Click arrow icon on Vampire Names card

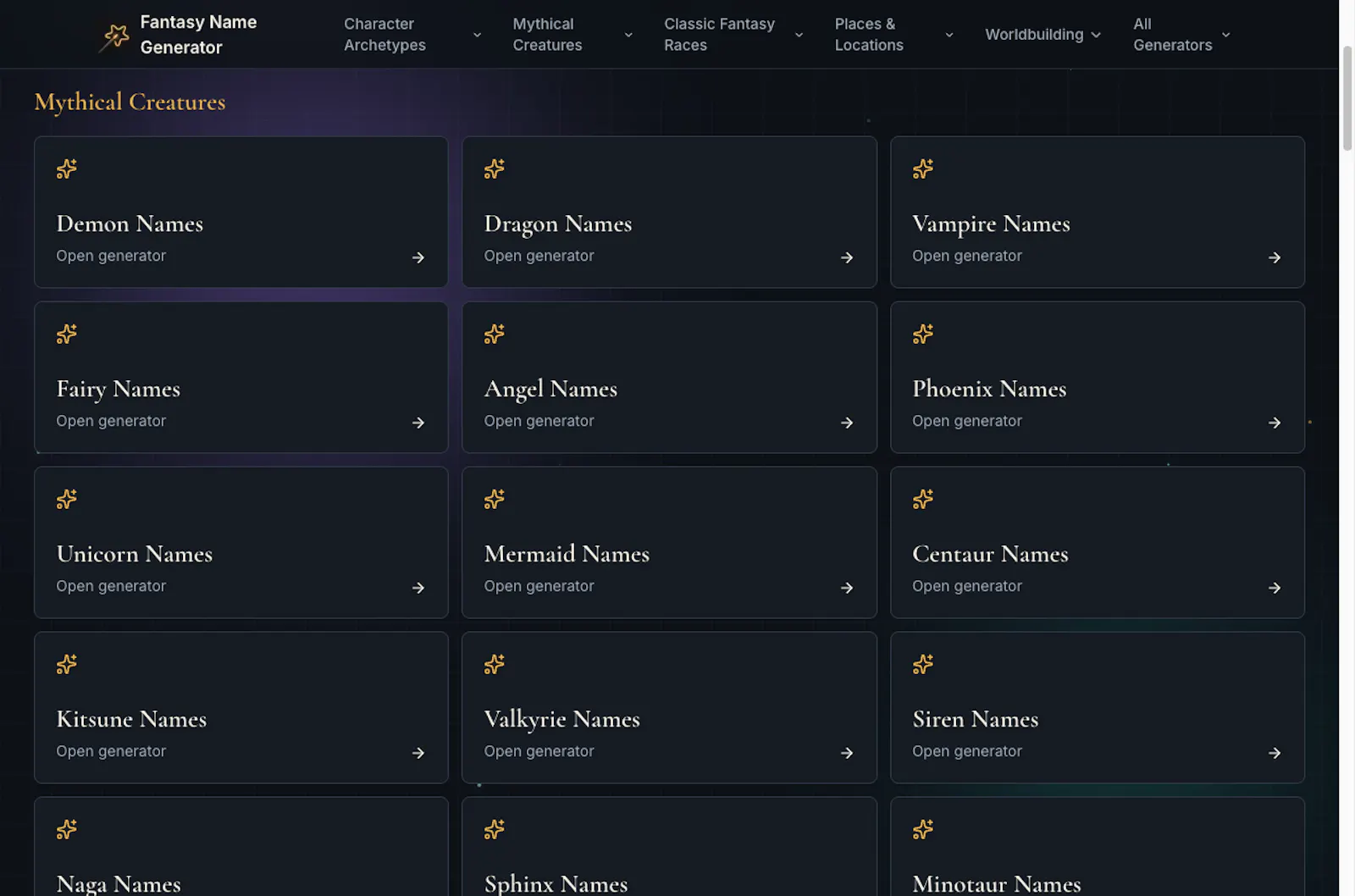click(1275, 257)
